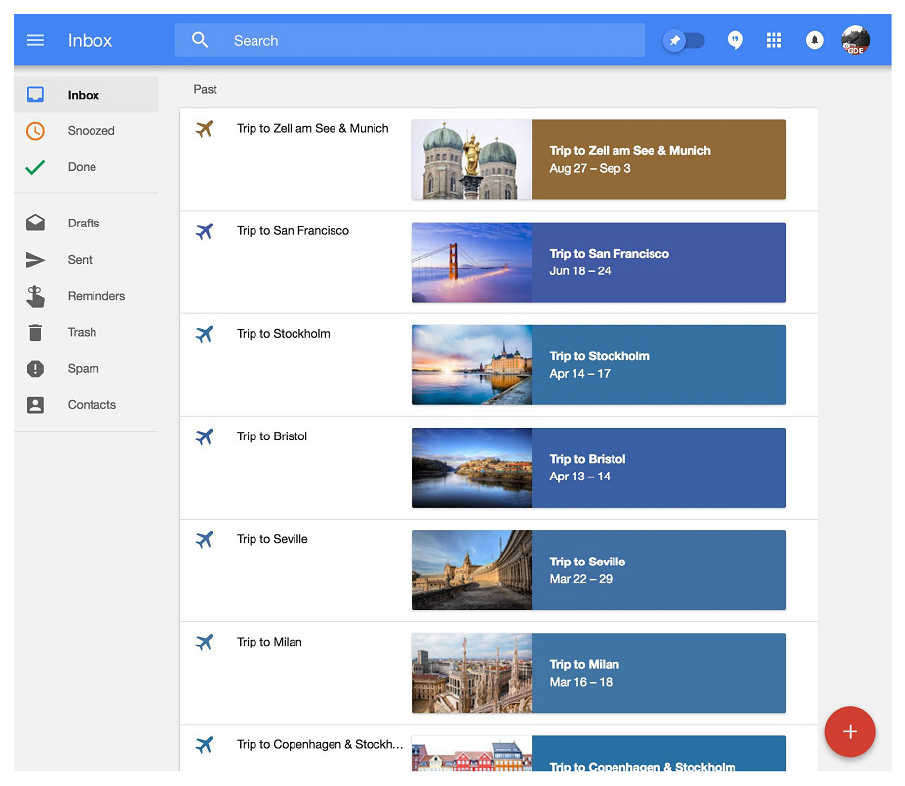Click the Inbox sidebar icon
The height and width of the screenshot is (786, 905).
click(35, 95)
